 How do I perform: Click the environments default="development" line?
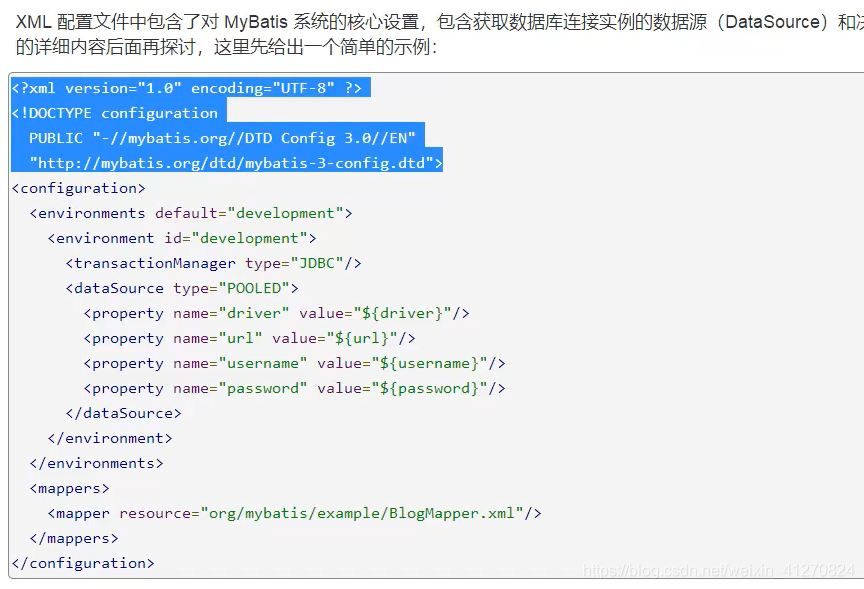[x=191, y=213]
